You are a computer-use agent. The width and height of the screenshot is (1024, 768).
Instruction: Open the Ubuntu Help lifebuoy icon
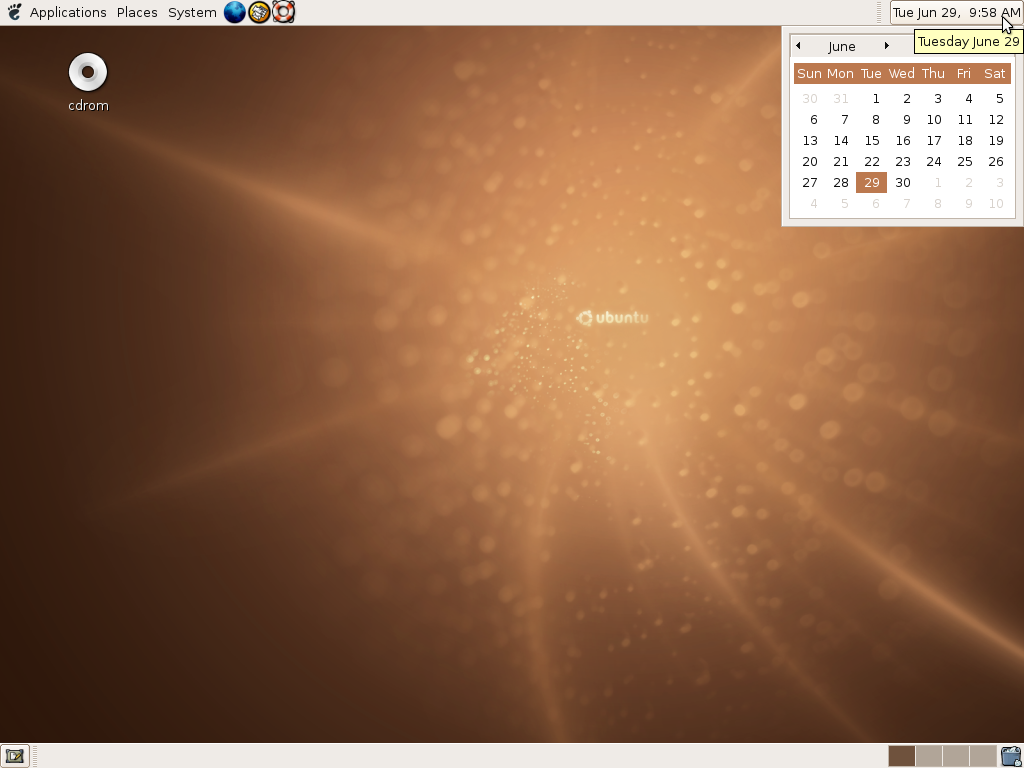click(282, 12)
